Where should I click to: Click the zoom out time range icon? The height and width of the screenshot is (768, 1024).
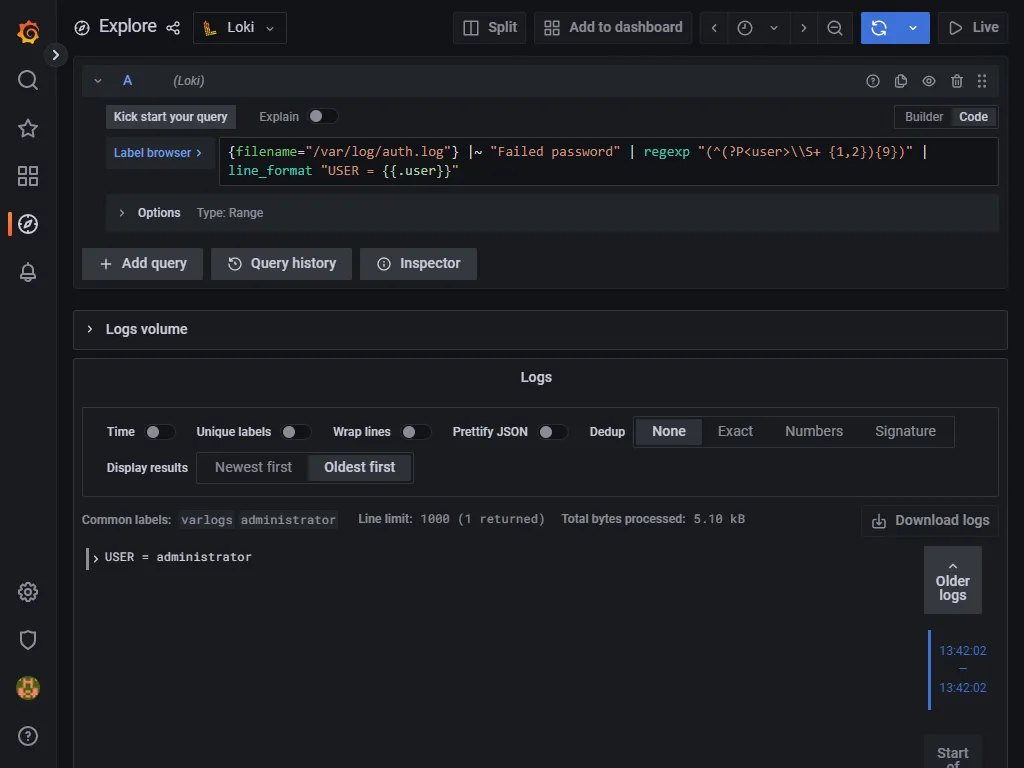(835, 28)
